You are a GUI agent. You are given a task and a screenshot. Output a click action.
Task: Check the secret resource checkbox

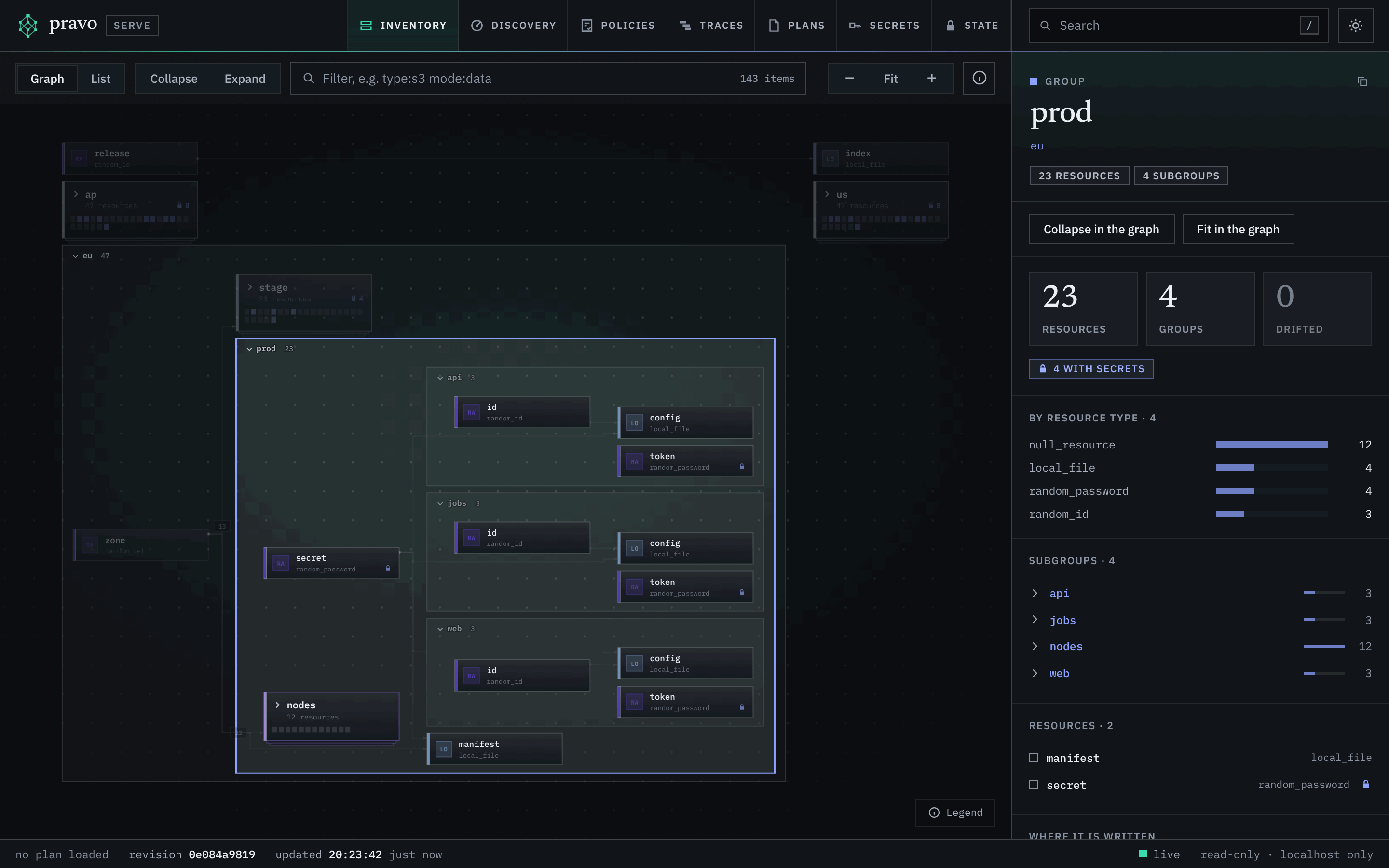[1034, 785]
